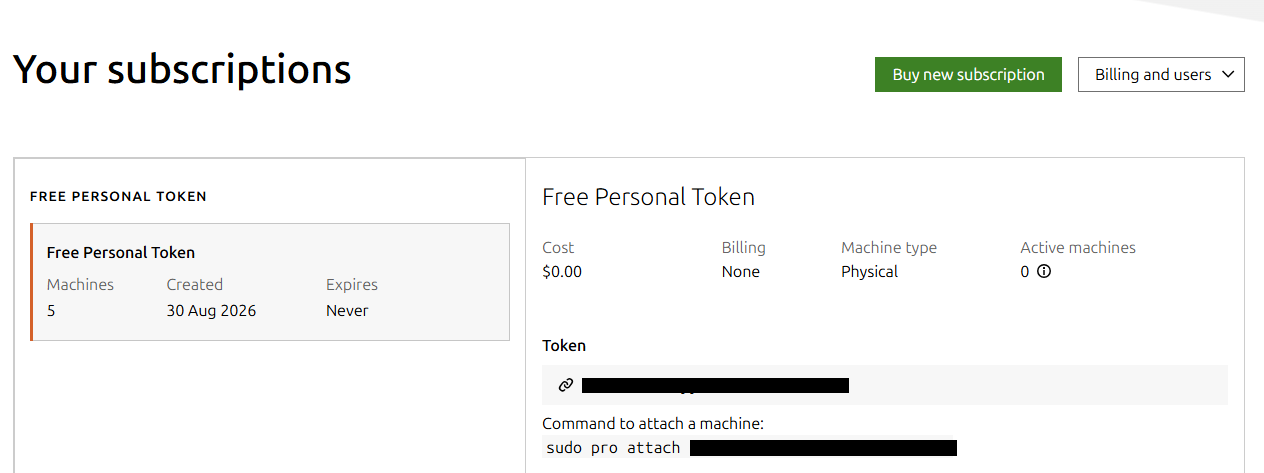The height and width of the screenshot is (473, 1264).
Task: Click the sudo pro attach command text
Action: (613, 448)
